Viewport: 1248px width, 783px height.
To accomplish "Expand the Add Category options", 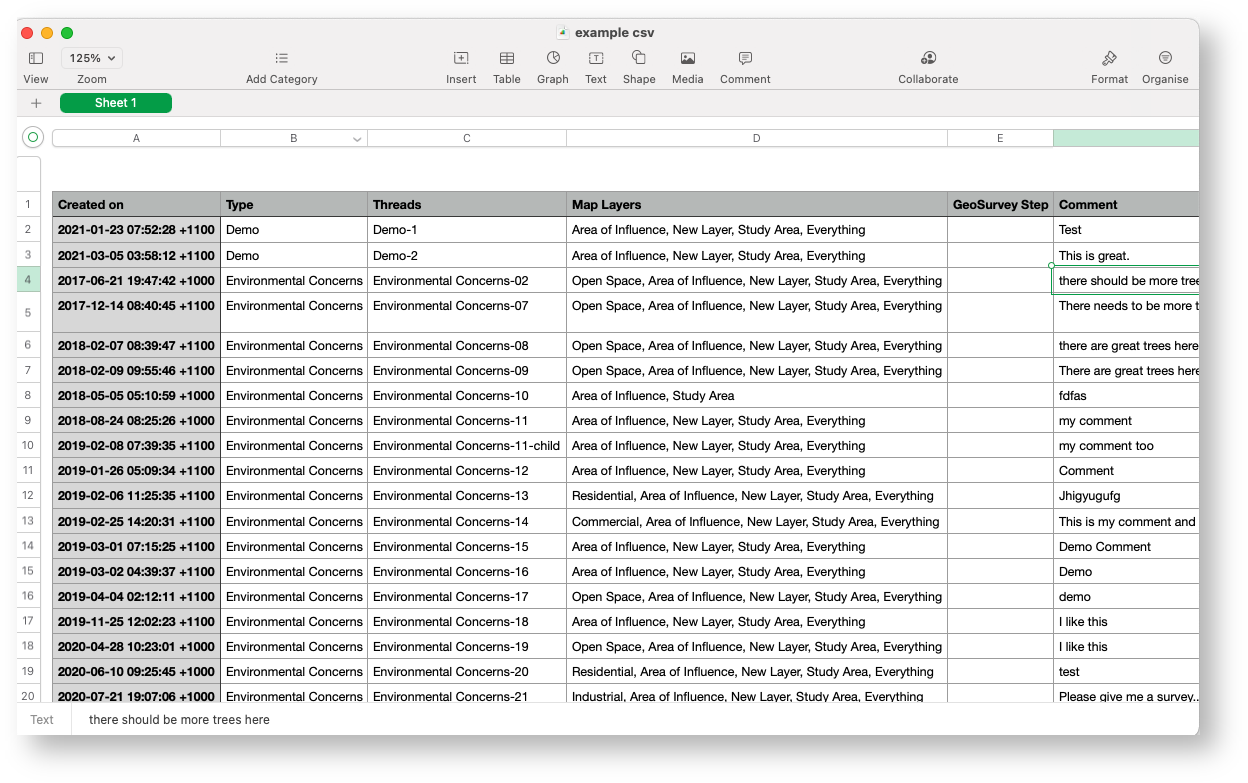I will pos(281,58).
